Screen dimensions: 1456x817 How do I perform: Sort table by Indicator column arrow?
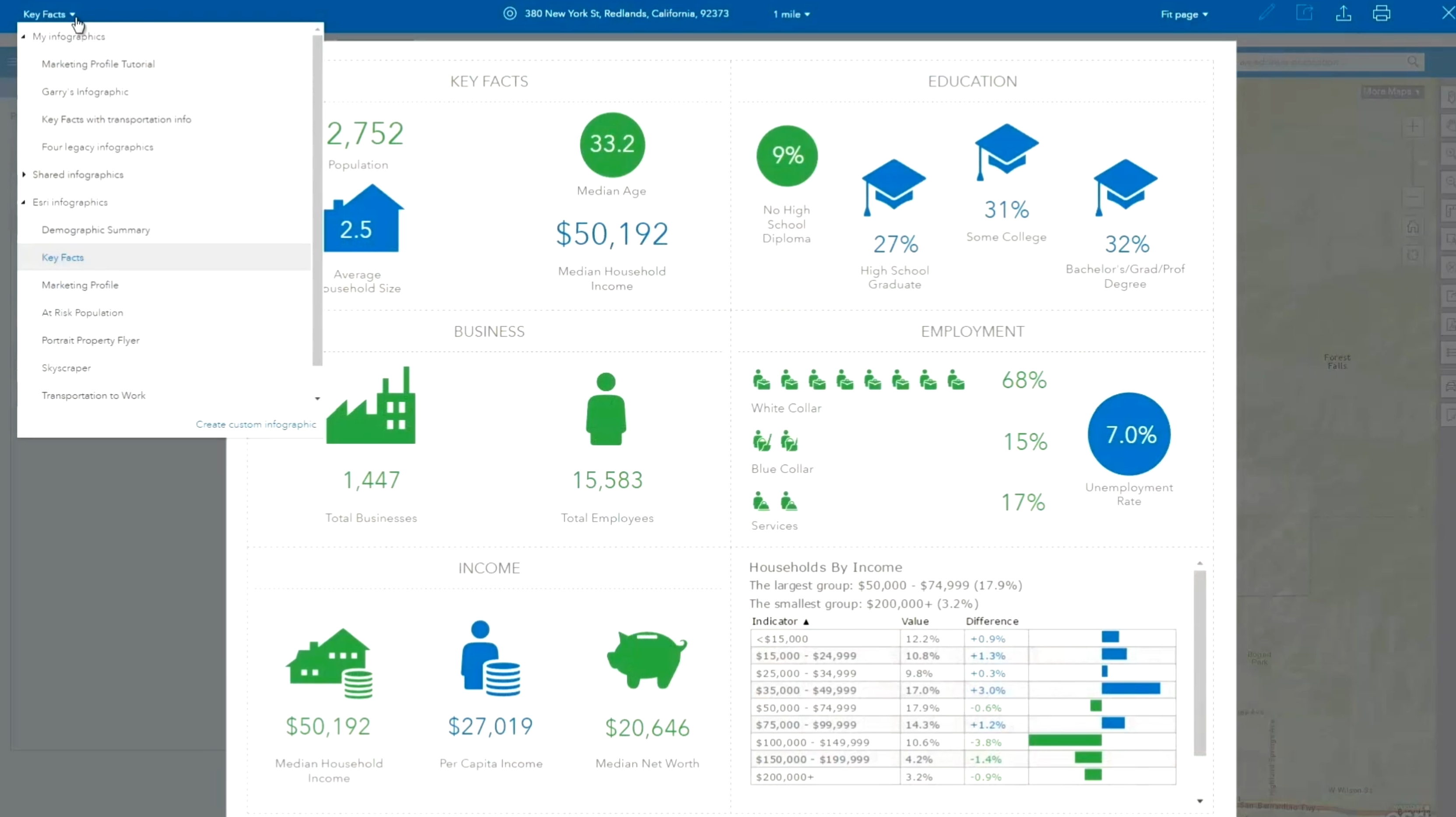806,621
